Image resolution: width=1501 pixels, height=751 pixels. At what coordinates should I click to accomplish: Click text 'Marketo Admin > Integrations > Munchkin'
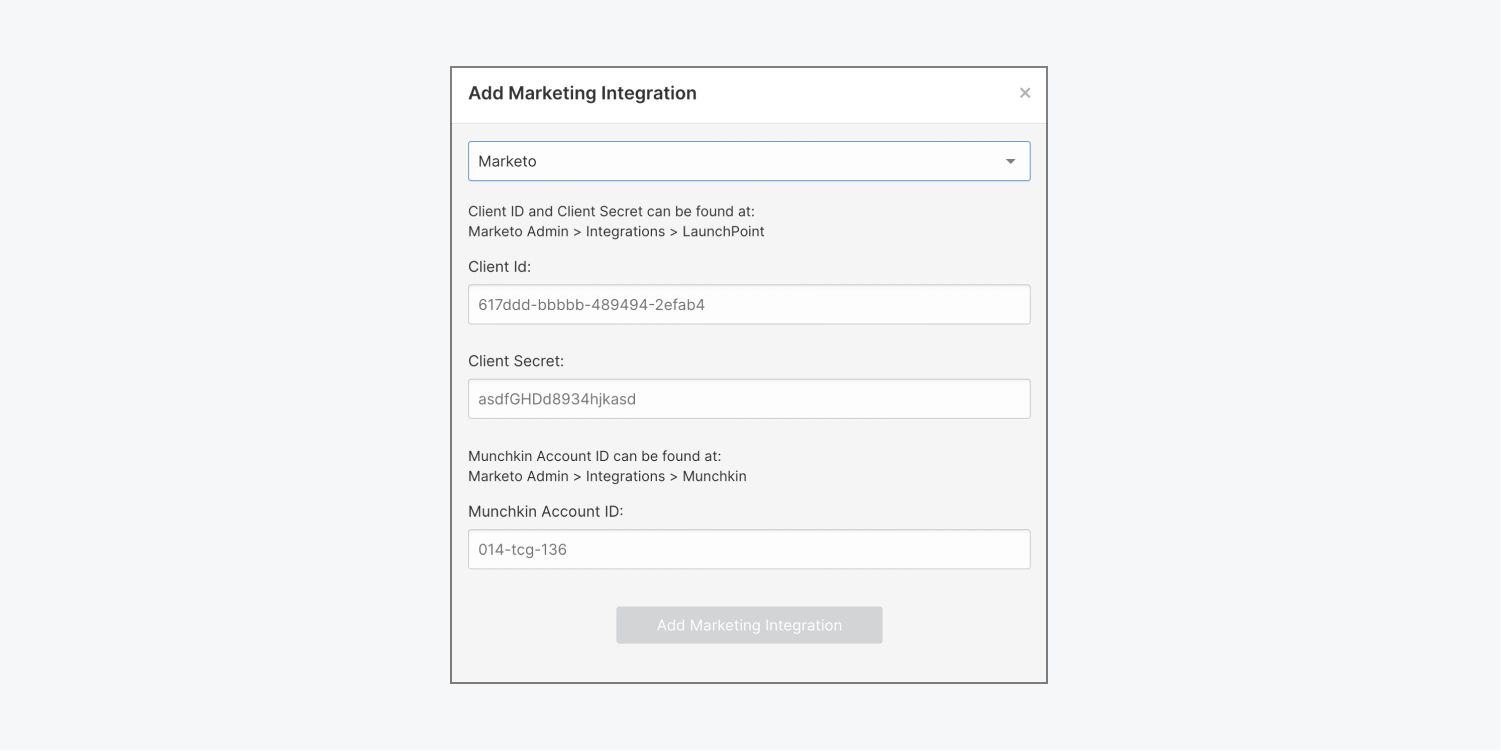(x=607, y=476)
